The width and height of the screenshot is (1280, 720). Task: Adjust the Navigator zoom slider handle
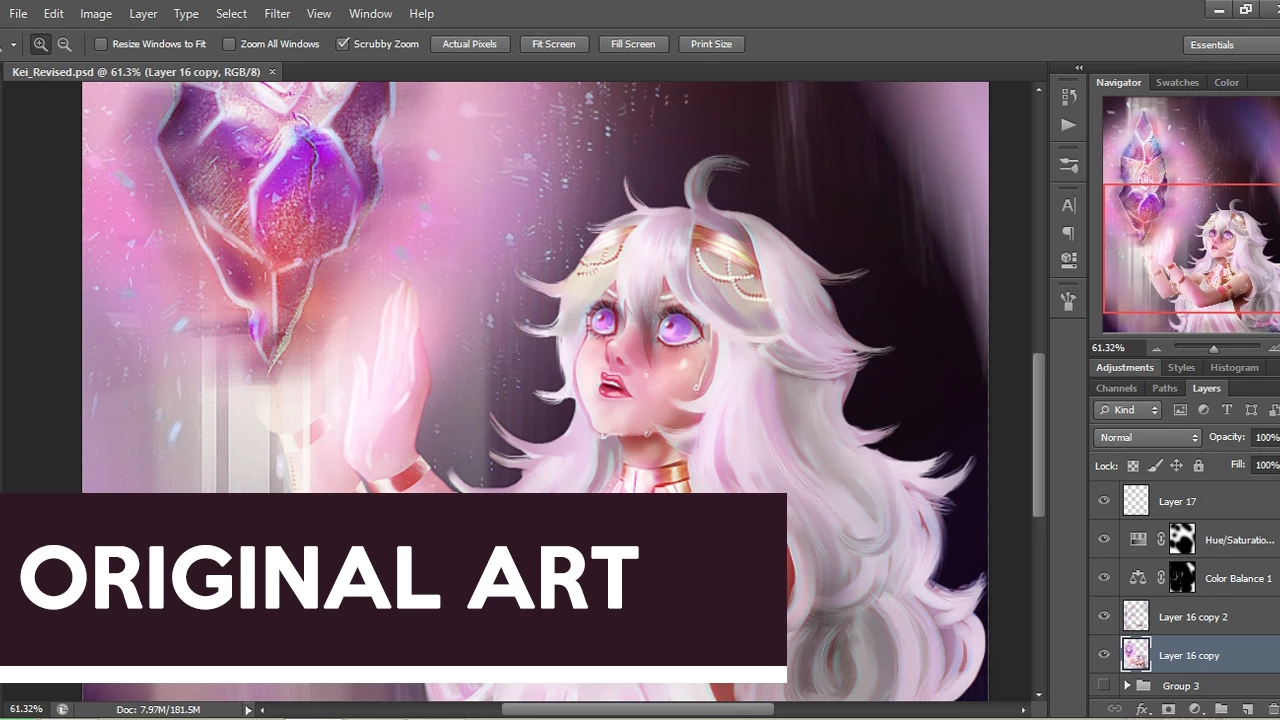coord(1214,349)
